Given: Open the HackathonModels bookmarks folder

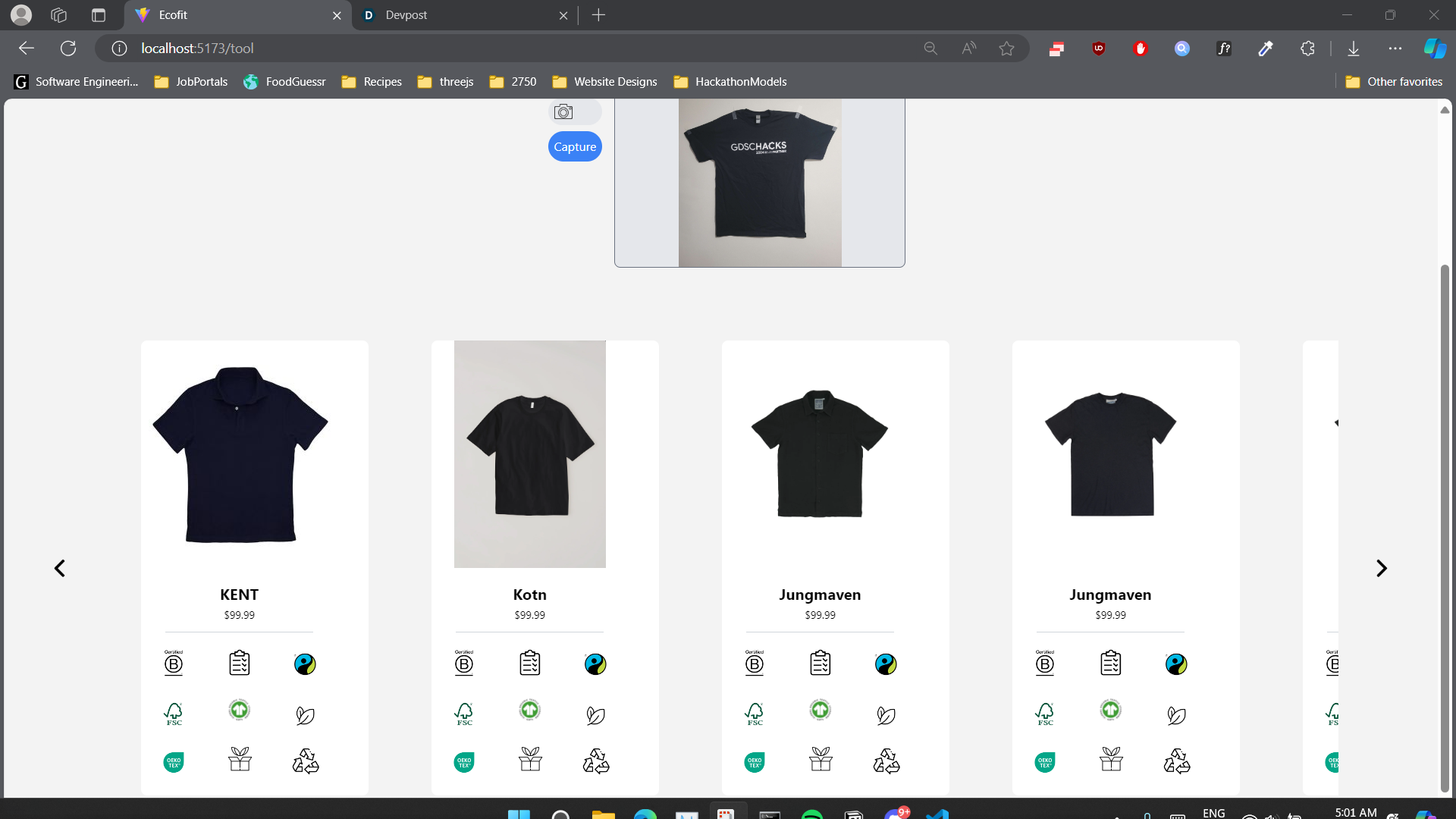Looking at the screenshot, I should point(730,82).
